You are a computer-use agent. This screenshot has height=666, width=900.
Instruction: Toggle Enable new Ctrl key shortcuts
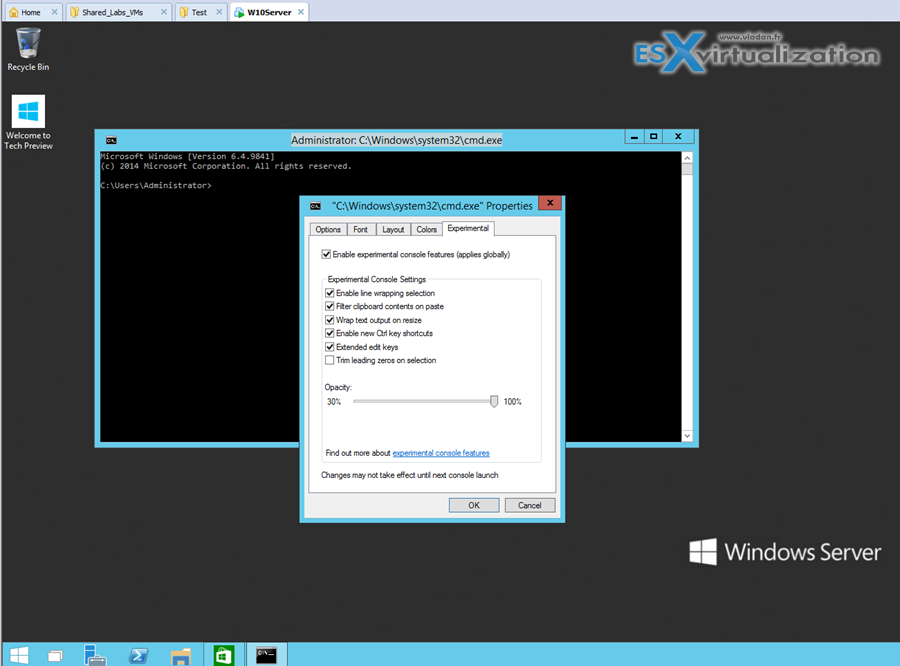point(329,333)
